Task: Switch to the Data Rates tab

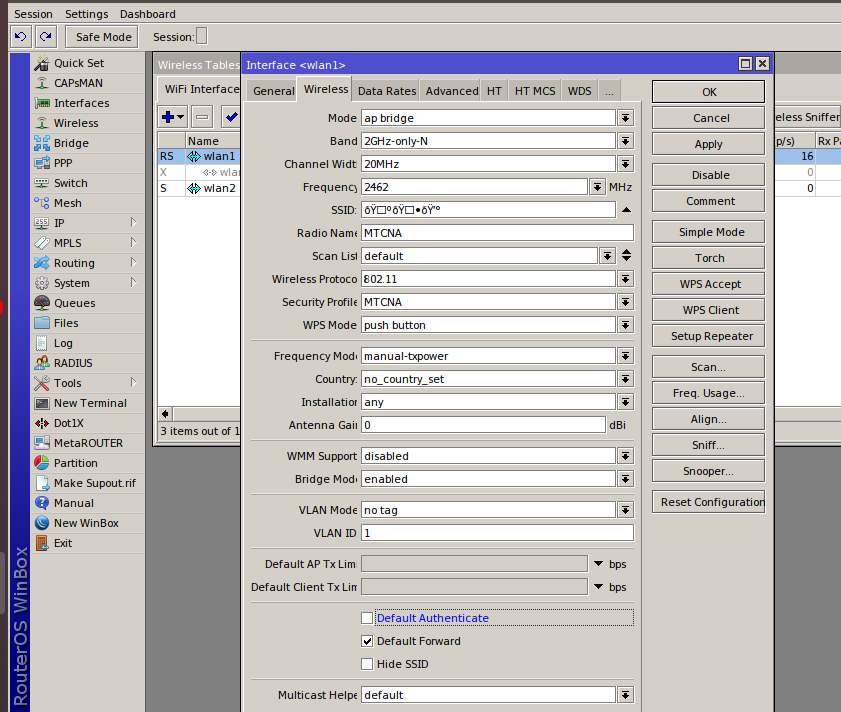Action: (386, 91)
